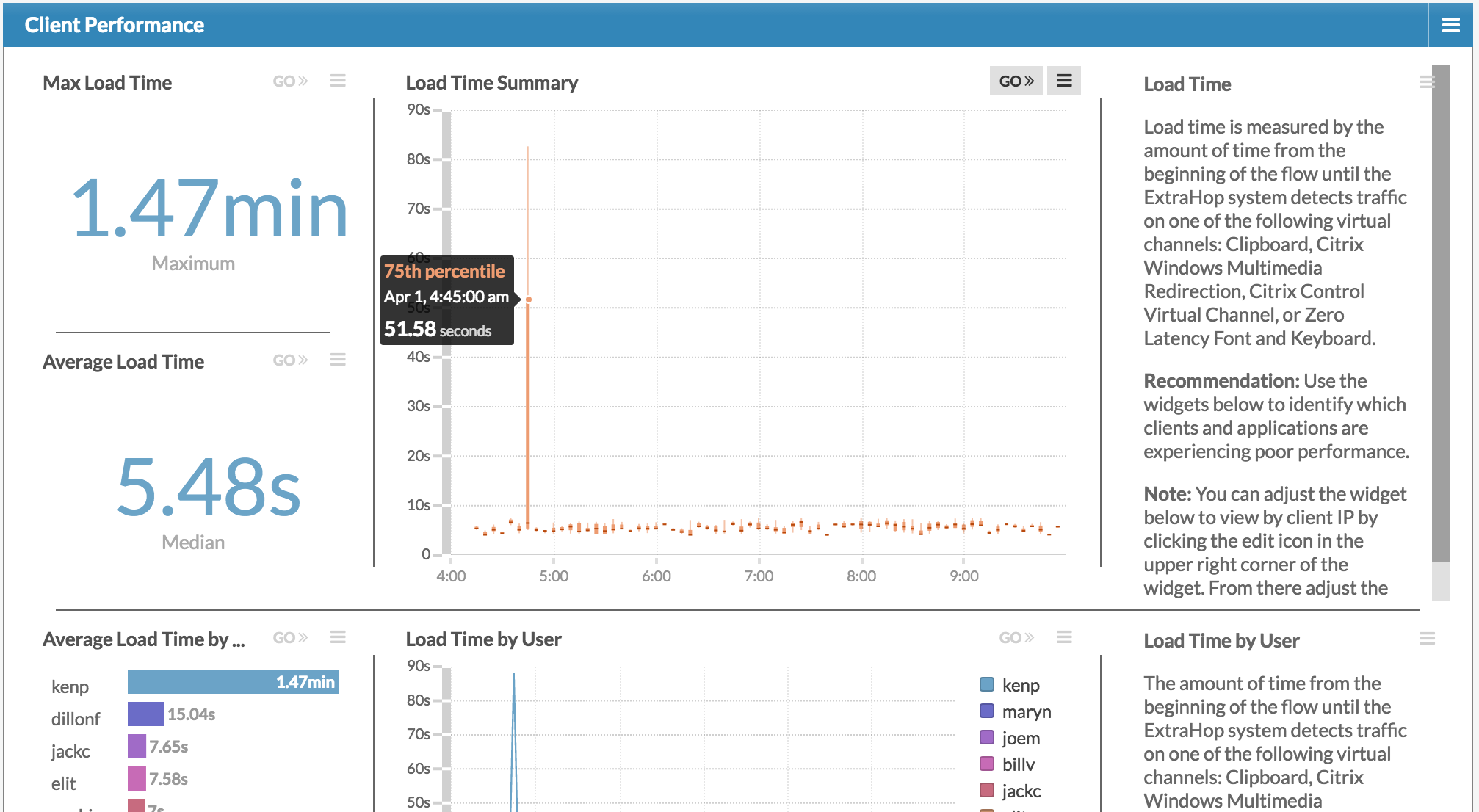Toggle joem series in chart legend

(1020, 738)
